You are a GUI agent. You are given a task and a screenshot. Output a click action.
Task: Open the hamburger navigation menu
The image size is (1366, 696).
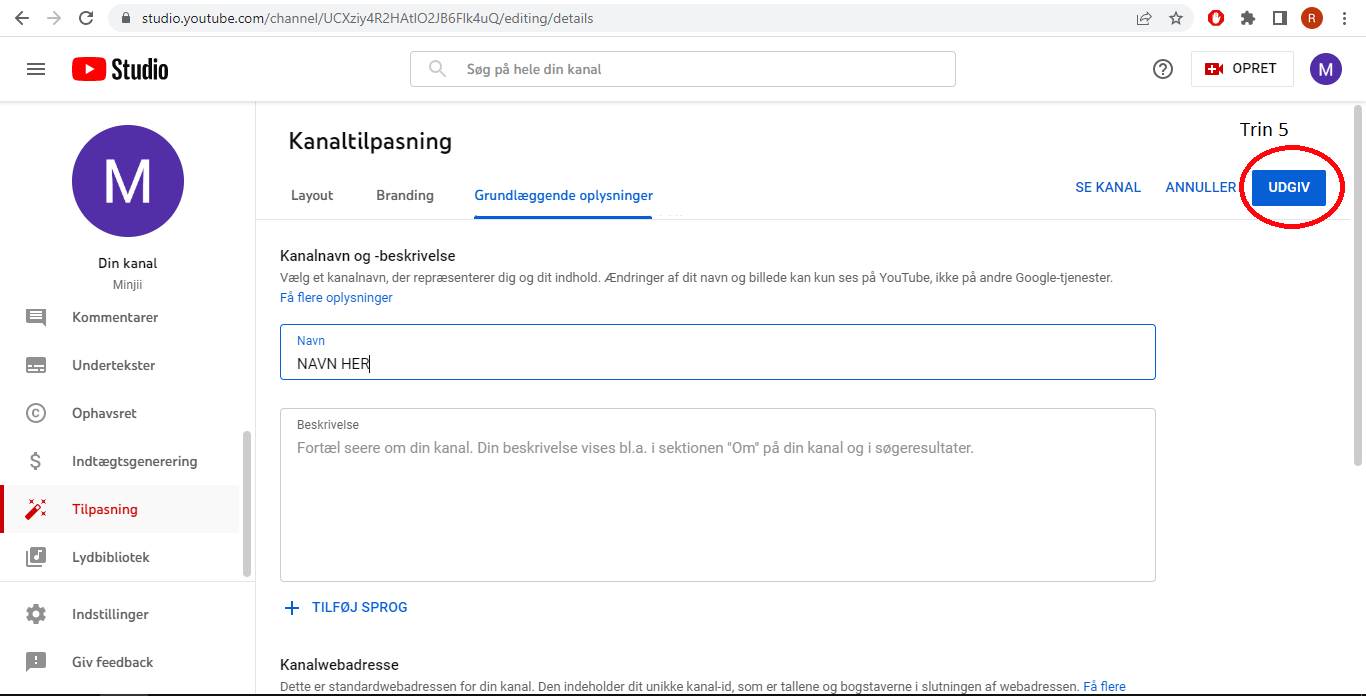pos(36,69)
